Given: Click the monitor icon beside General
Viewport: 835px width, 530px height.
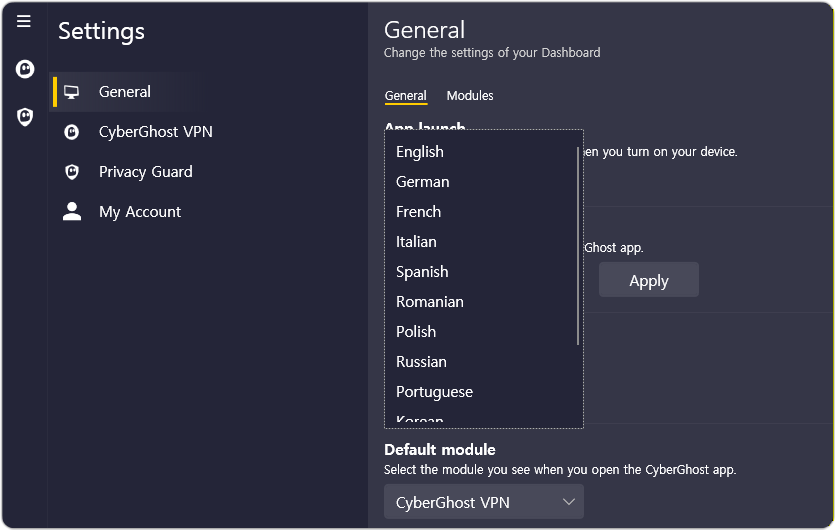Looking at the screenshot, I should coord(71,92).
